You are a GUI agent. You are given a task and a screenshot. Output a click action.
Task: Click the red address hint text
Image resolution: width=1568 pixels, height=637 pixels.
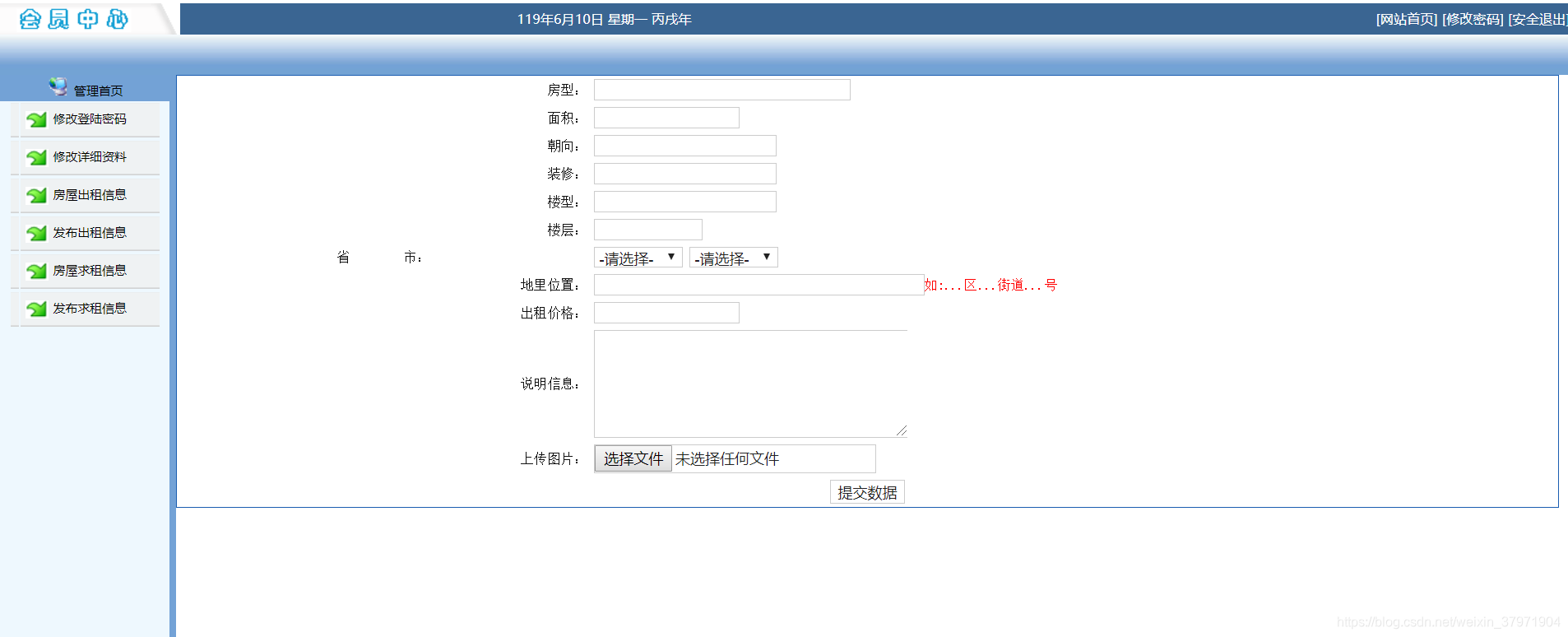(990, 285)
